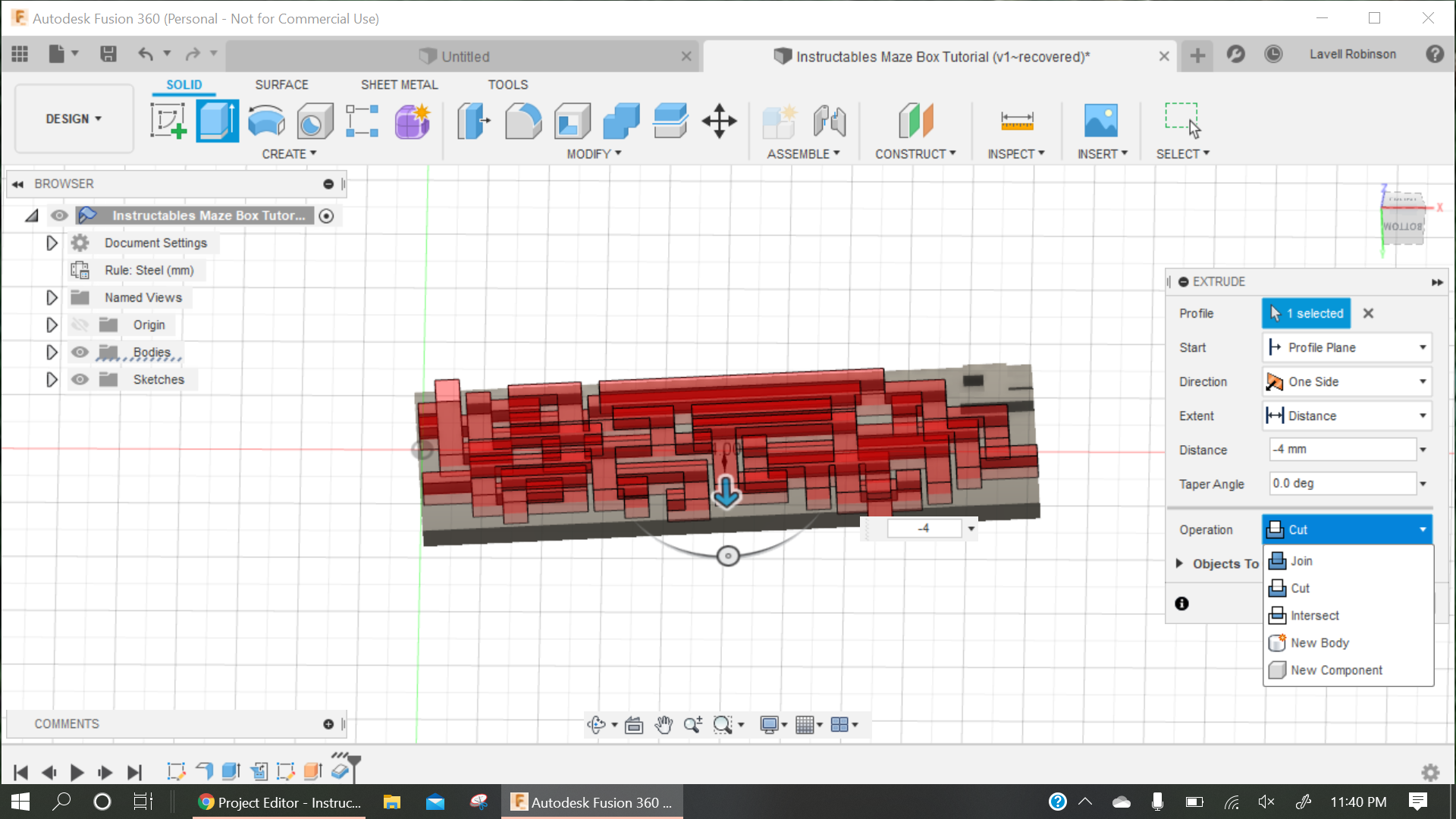Screen dimensions: 1456x819
Task: Open Display Settings in navigation bar
Action: point(769,725)
